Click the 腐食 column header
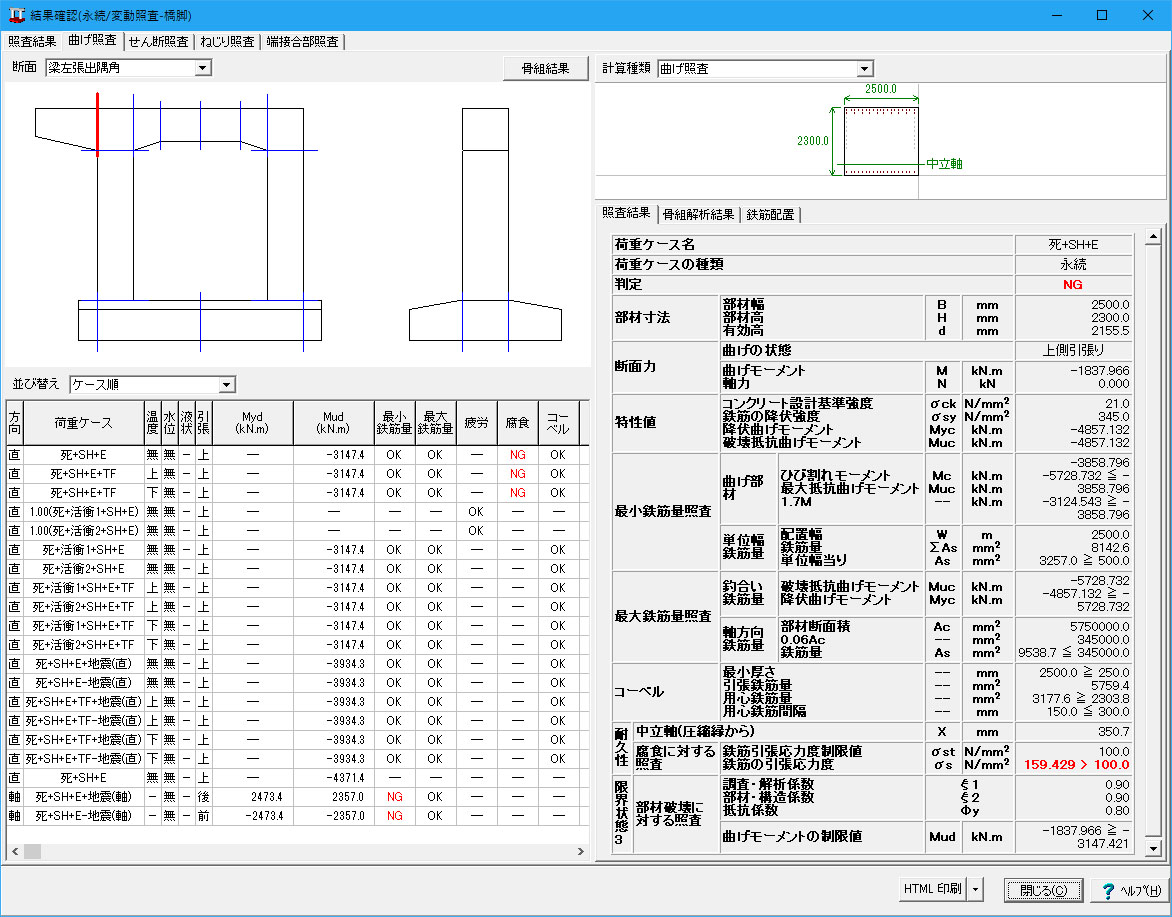The image size is (1172, 917). pos(517,423)
